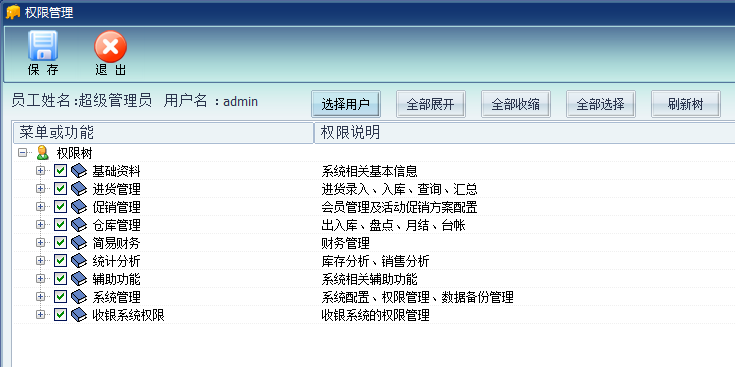Click the book icon for 基础资料
Image resolution: width=735 pixels, height=367 pixels.
79,171
